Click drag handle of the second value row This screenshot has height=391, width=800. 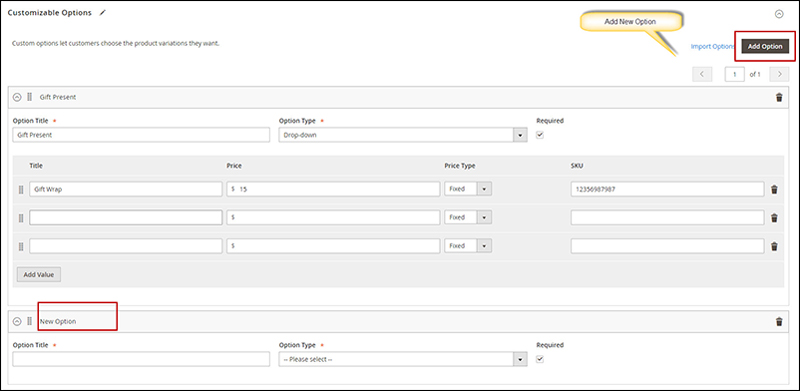point(21,218)
